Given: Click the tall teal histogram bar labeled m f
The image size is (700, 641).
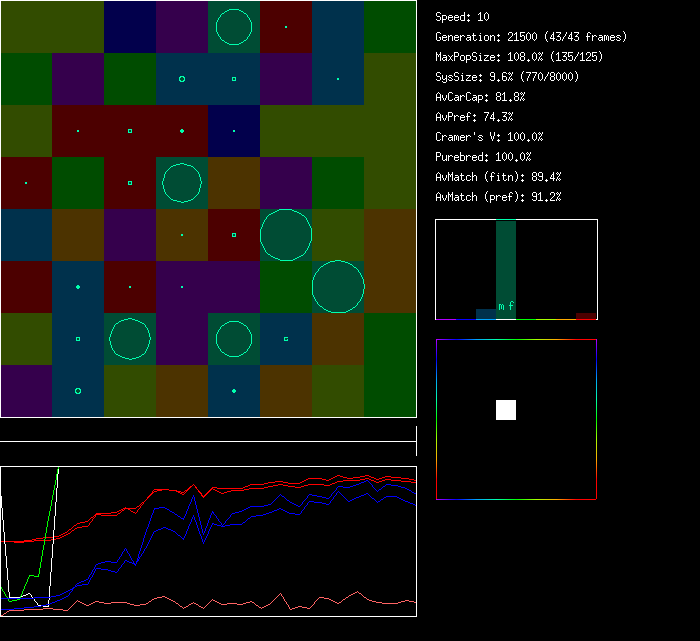Looking at the screenshot, I should pos(506,270).
